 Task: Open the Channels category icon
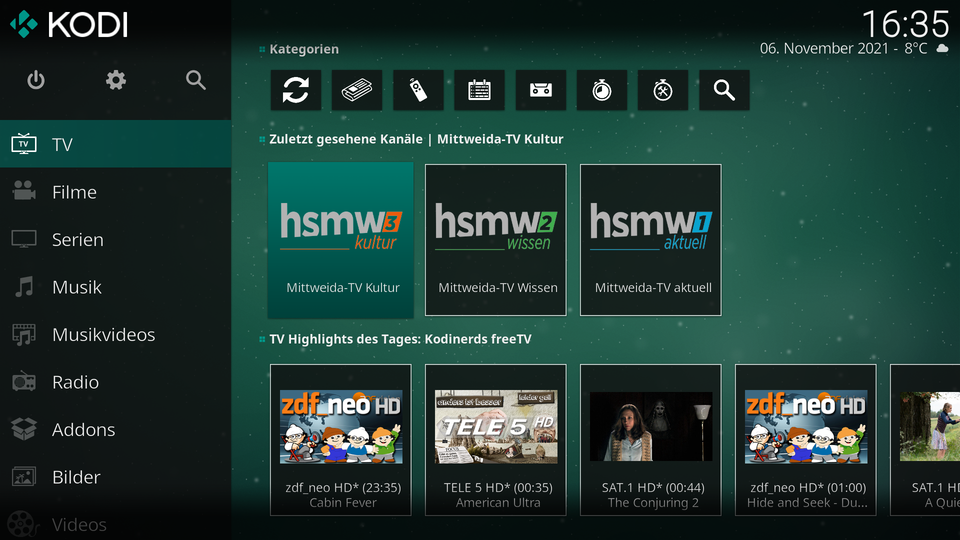pos(357,91)
